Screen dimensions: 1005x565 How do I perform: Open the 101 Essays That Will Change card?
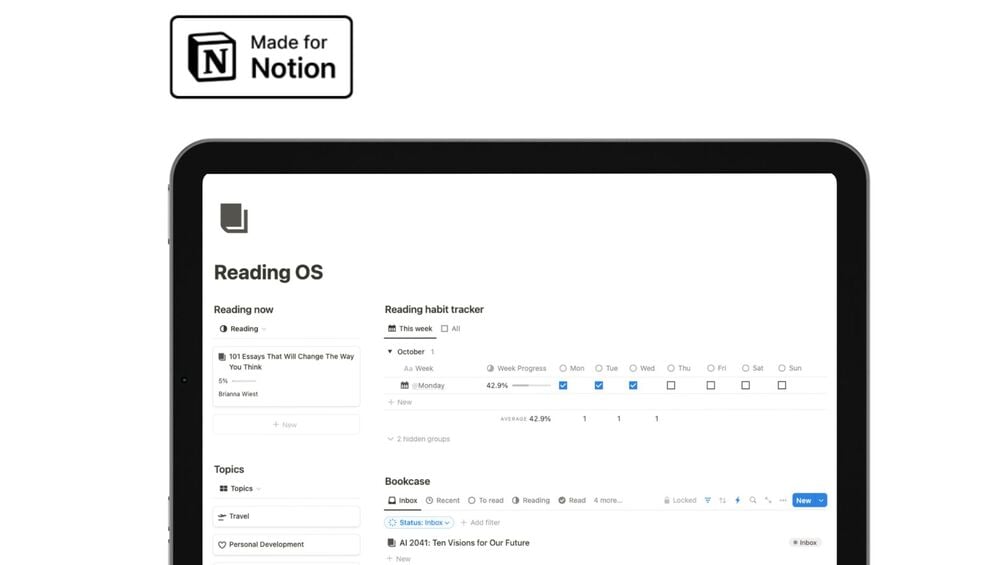pyautogui.click(x=286, y=377)
